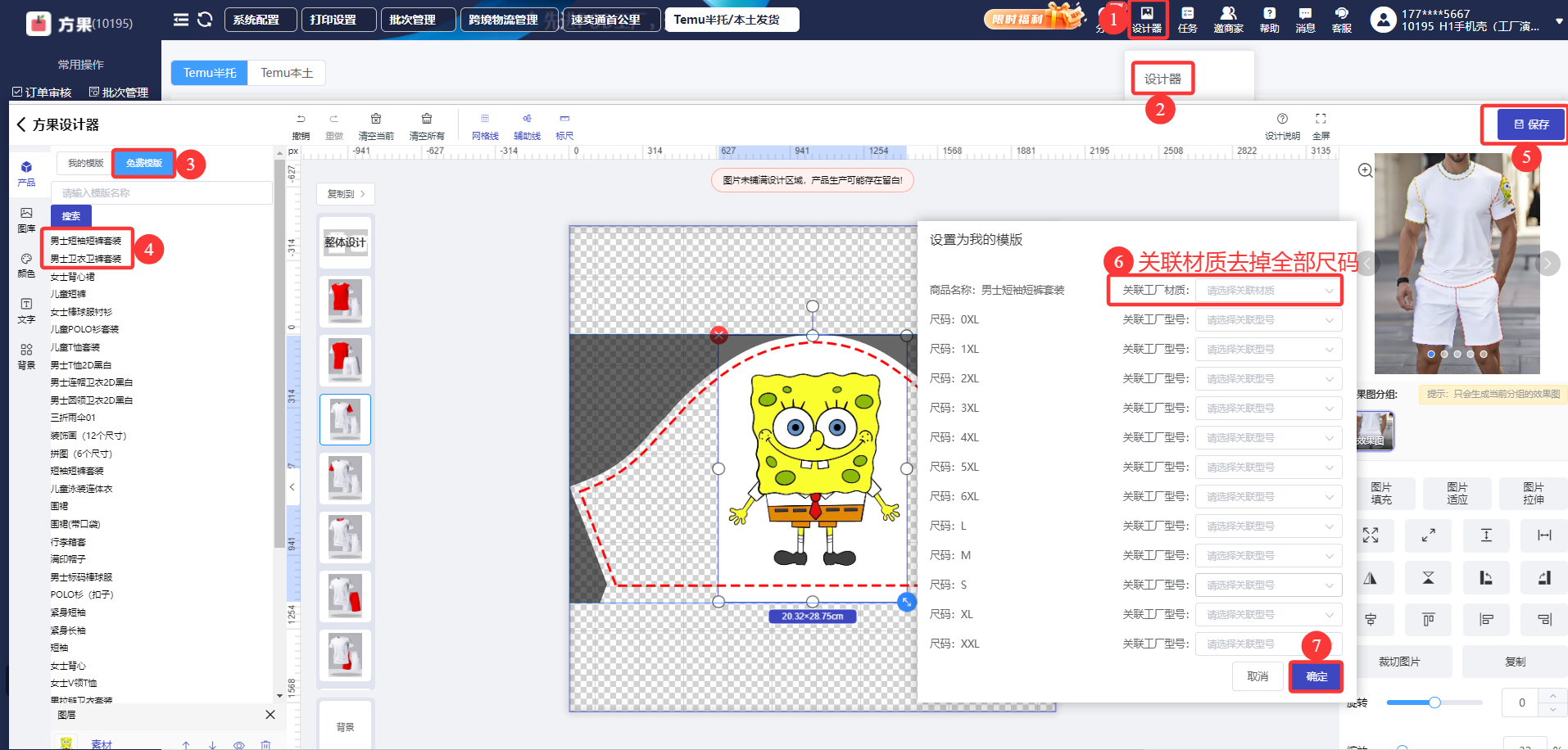Open the 任务 tasks icon
The image size is (1568, 750).
pos(1187,20)
